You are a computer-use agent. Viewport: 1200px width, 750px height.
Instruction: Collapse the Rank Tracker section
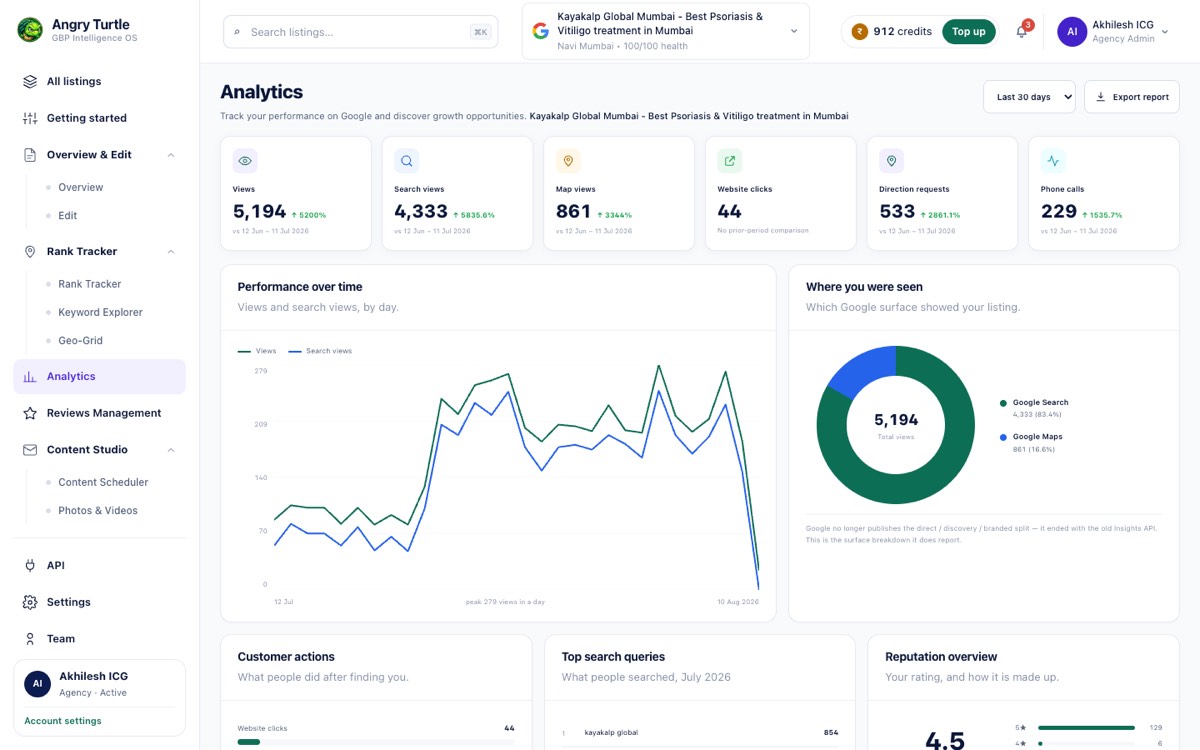pyautogui.click(x=171, y=252)
